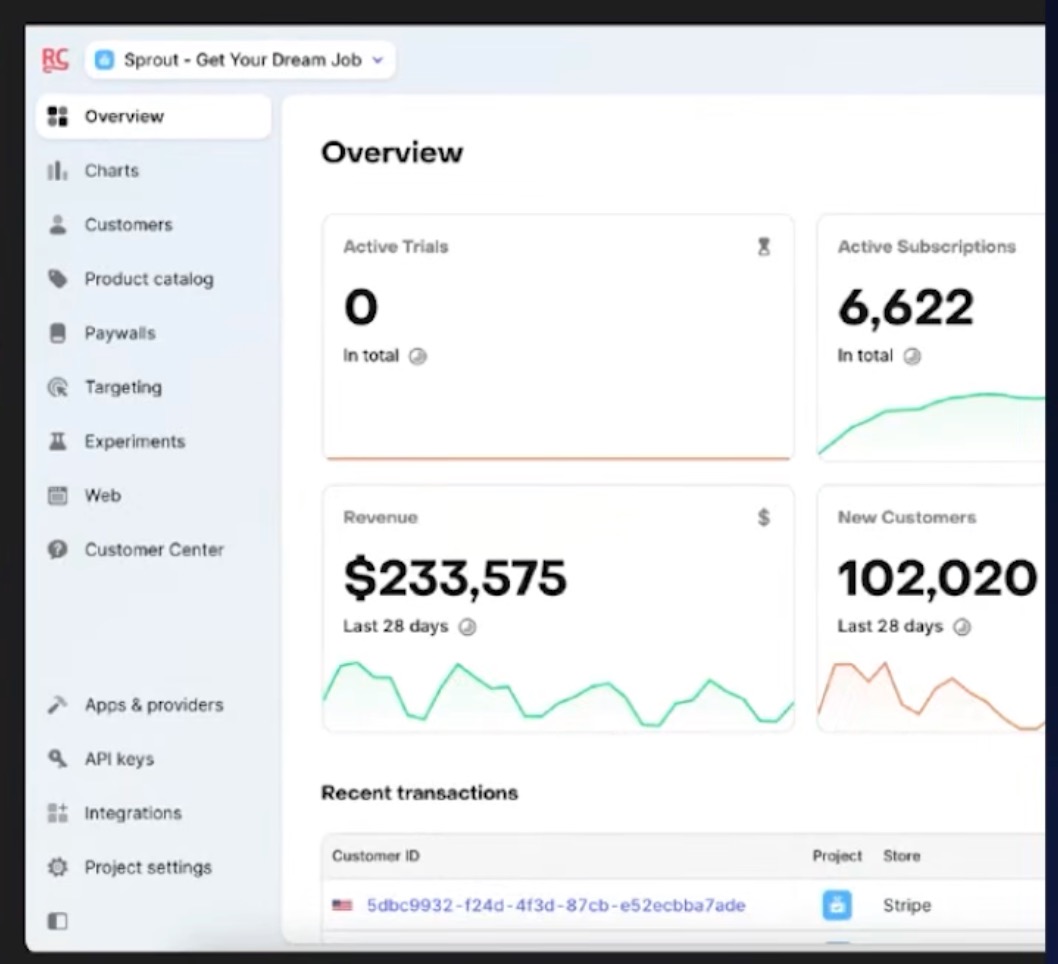The image size is (1058, 964).
Task: Click the Product catalog tag icon
Action: [57, 279]
